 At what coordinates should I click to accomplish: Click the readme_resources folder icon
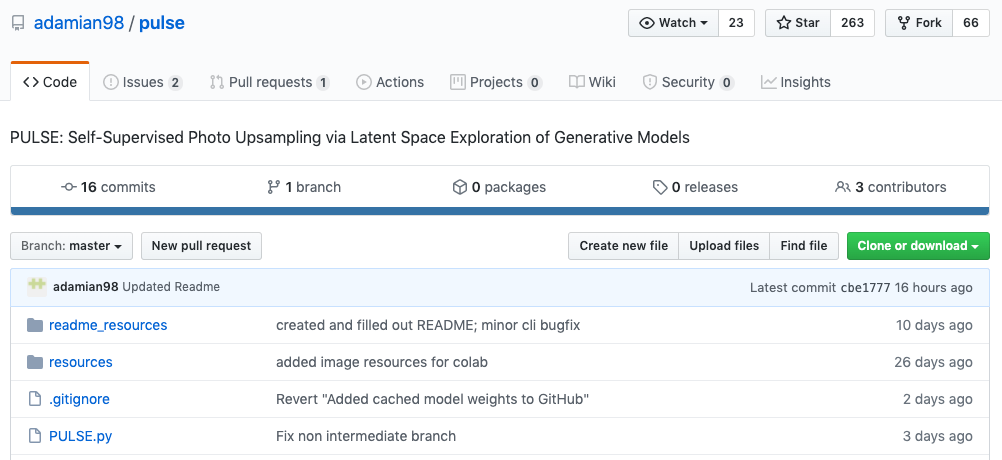click(x=36, y=325)
